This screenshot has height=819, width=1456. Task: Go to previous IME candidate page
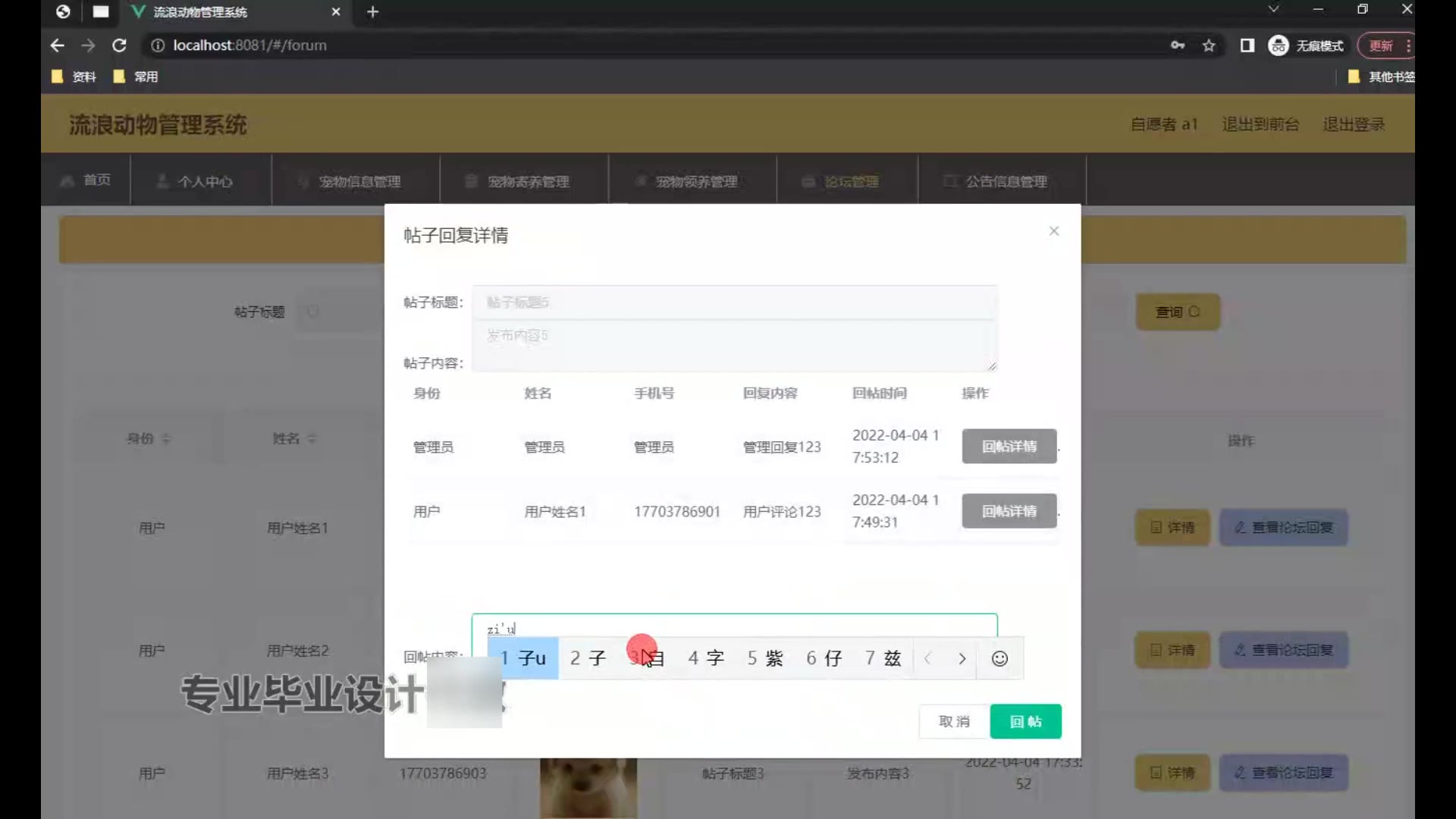(x=927, y=658)
